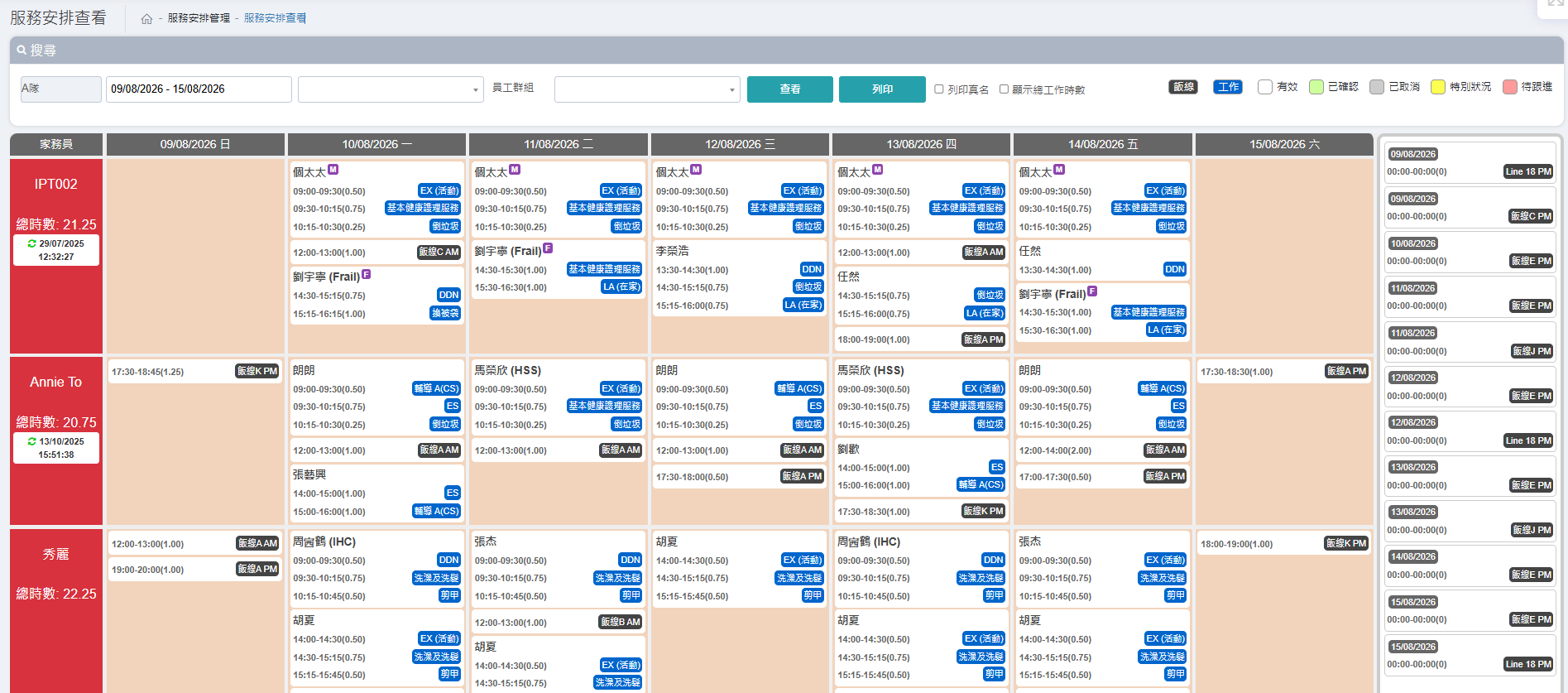Click F badge on 劉宇寧 (Frail) on 11/08/2026
This screenshot has width=1568, height=693.
tap(548, 248)
